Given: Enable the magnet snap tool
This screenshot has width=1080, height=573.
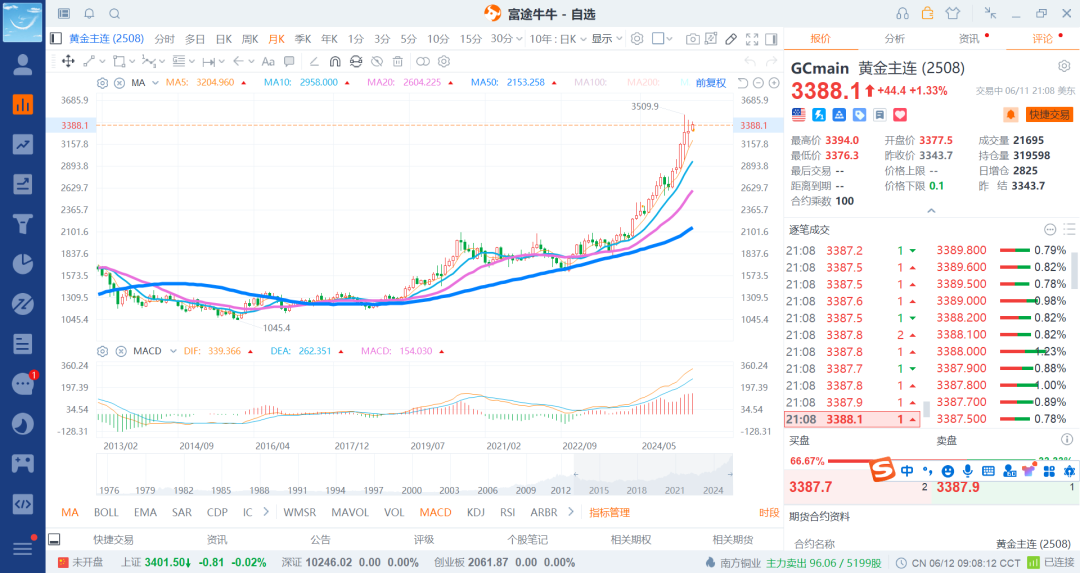Looking at the screenshot, I should [335, 61].
